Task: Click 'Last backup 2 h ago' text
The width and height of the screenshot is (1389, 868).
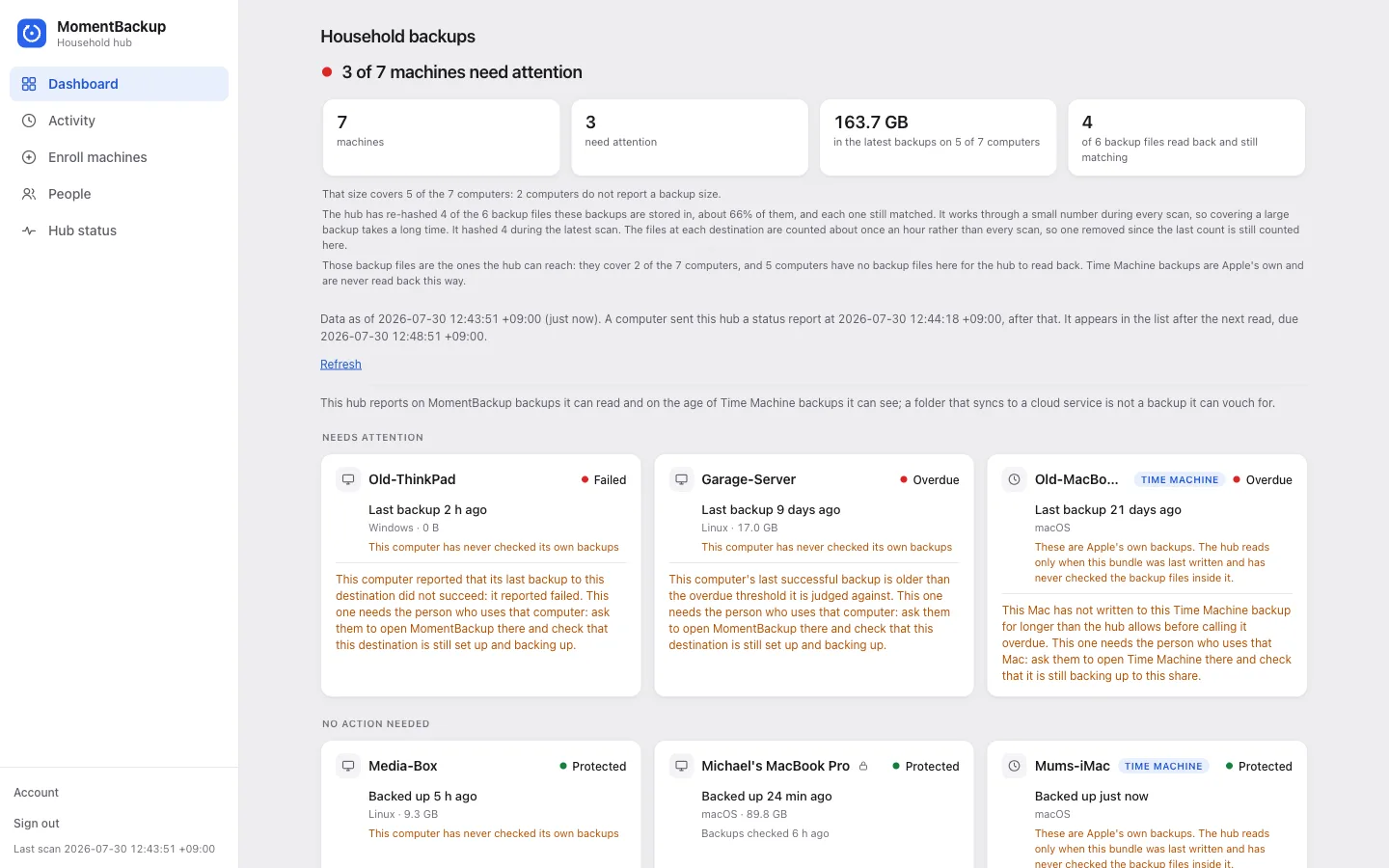Action: [427, 509]
